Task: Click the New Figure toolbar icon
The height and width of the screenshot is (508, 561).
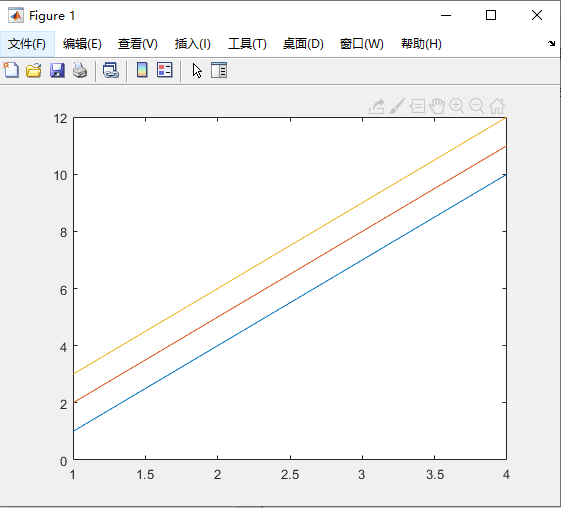Action: (11, 70)
